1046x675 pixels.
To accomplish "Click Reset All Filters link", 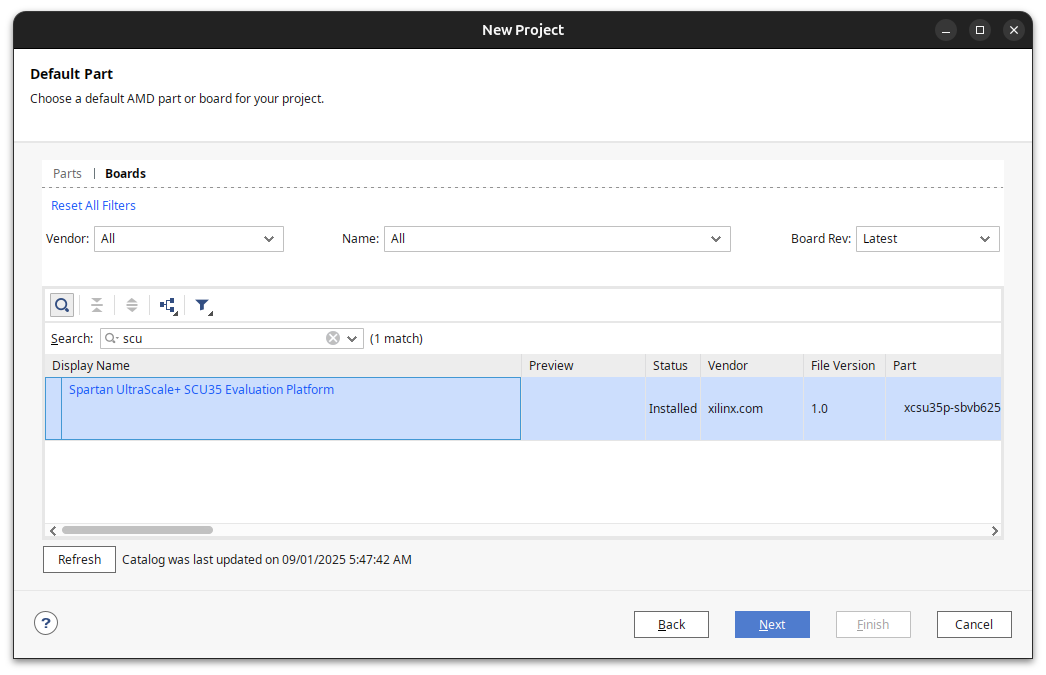I will click(x=93, y=206).
